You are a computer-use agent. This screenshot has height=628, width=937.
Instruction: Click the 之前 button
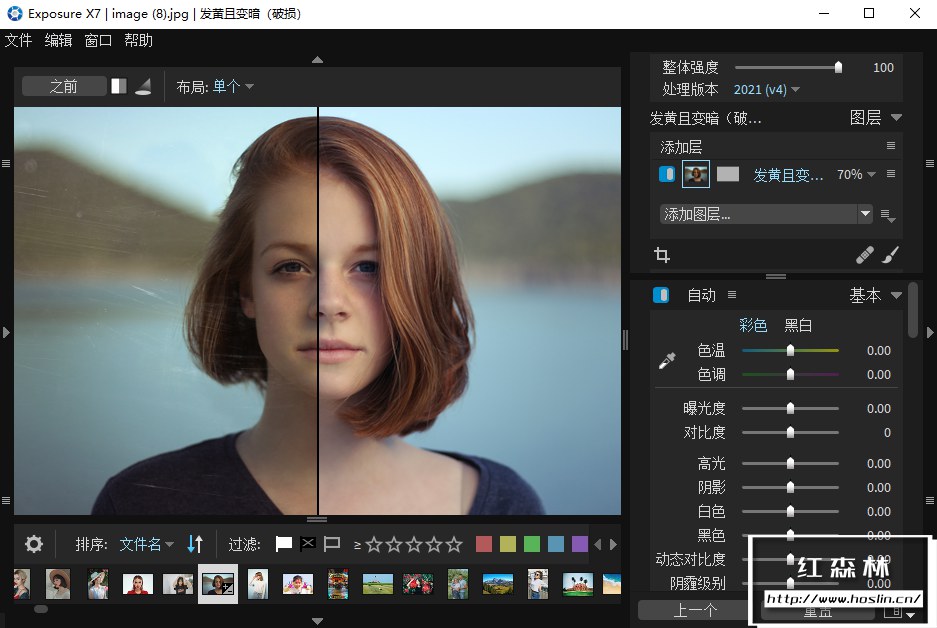click(x=63, y=86)
